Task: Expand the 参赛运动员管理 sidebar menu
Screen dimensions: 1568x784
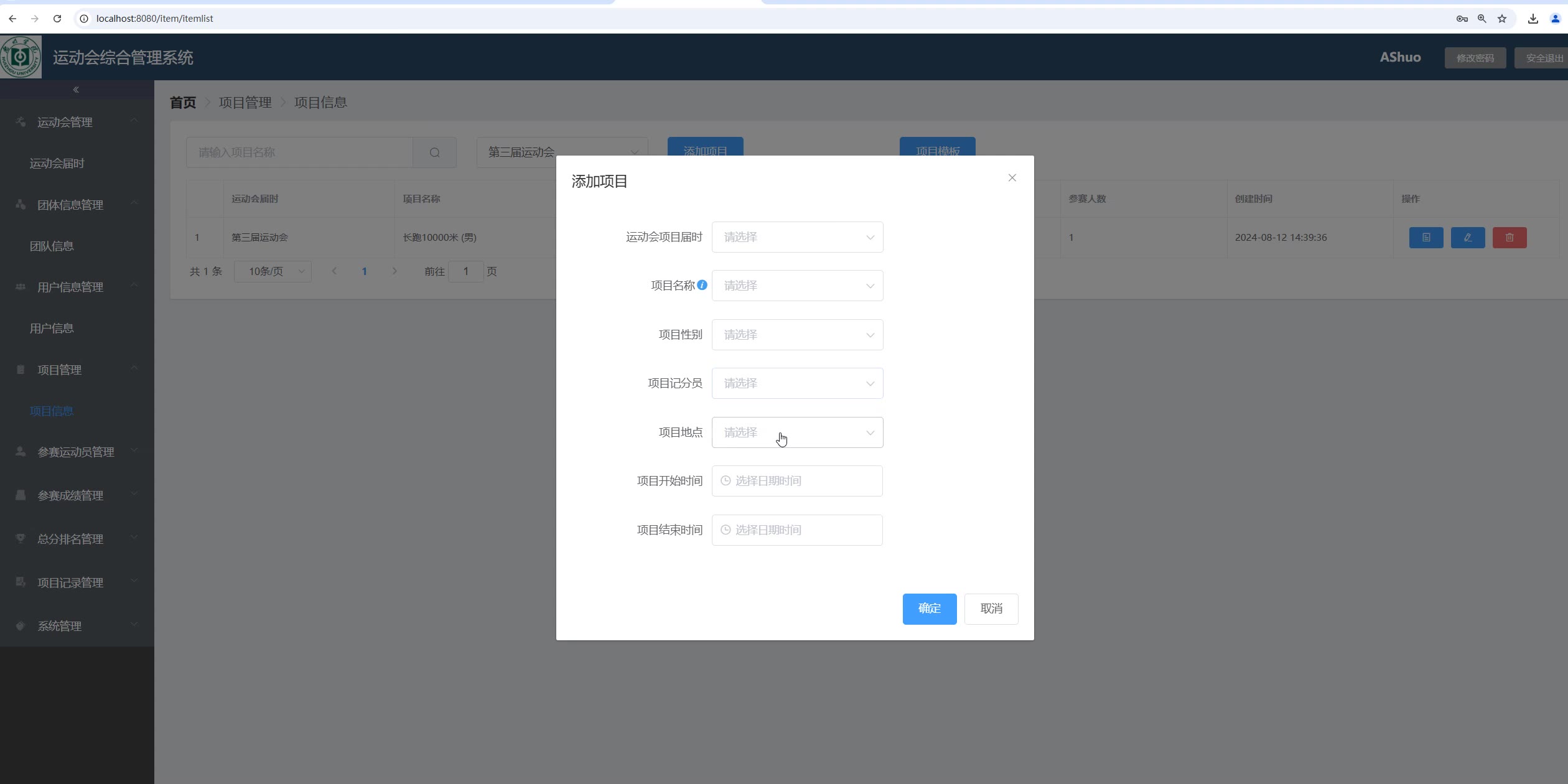Action: [76, 452]
